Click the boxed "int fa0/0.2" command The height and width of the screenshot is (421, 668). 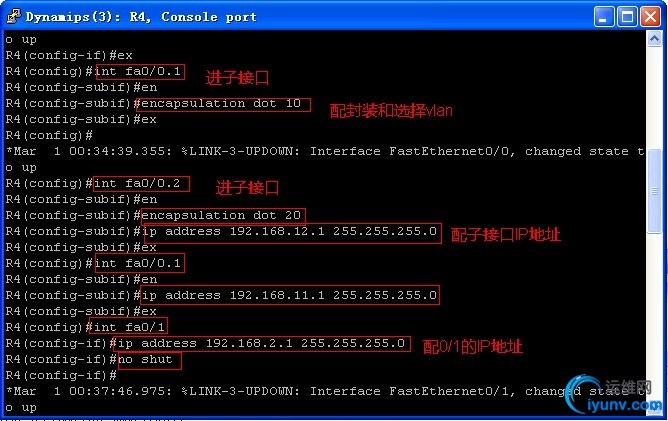(139, 183)
